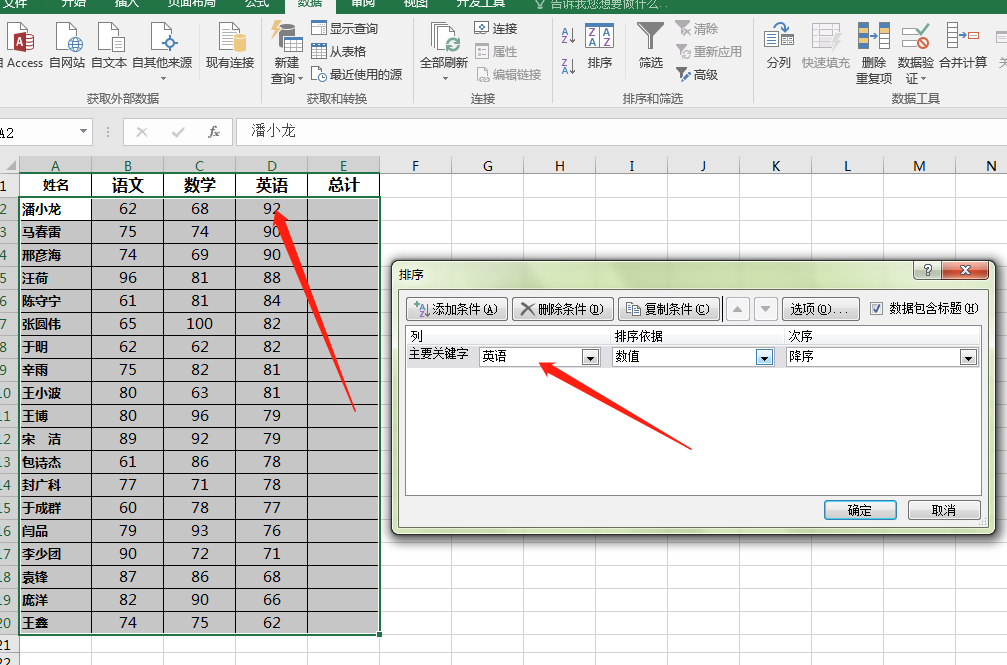
Task: Click move down arrow in sort dialog
Action: coord(766,309)
